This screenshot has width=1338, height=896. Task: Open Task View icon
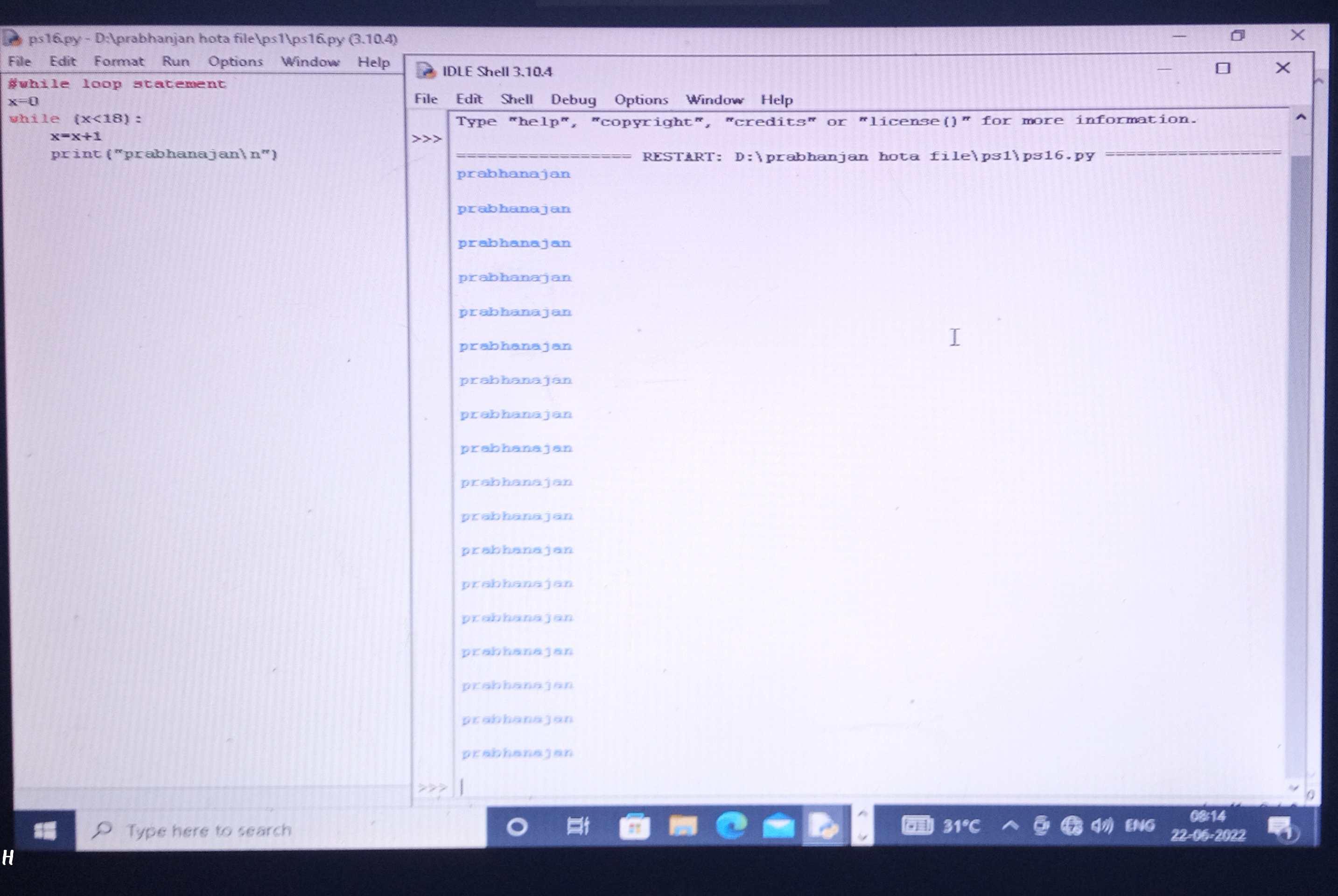(x=578, y=826)
